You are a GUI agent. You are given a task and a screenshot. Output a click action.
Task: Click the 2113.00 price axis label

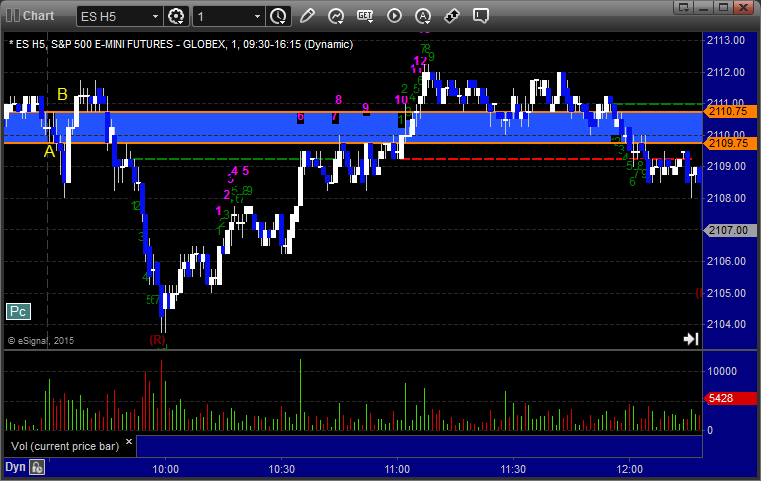[x=726, y=40]
